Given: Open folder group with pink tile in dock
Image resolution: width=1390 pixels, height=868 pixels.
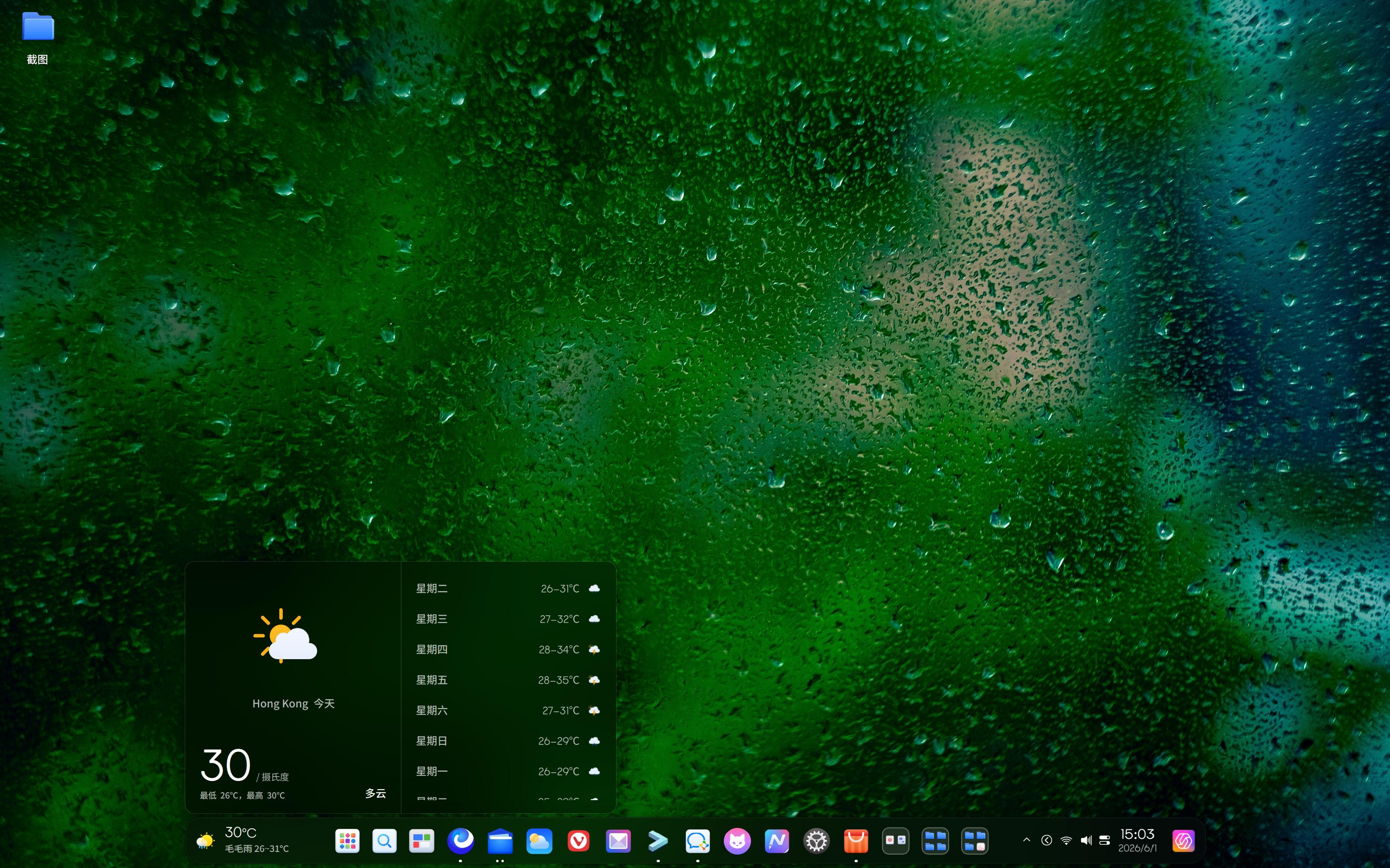Looking at the screenshot, I should (x=975, y=841).
